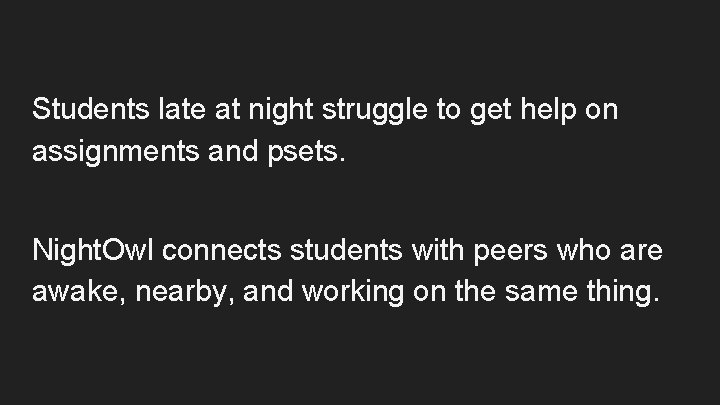Click the word "and" before "psets"
The height and width of the screenshot is (405, 720).
(233, 150)
